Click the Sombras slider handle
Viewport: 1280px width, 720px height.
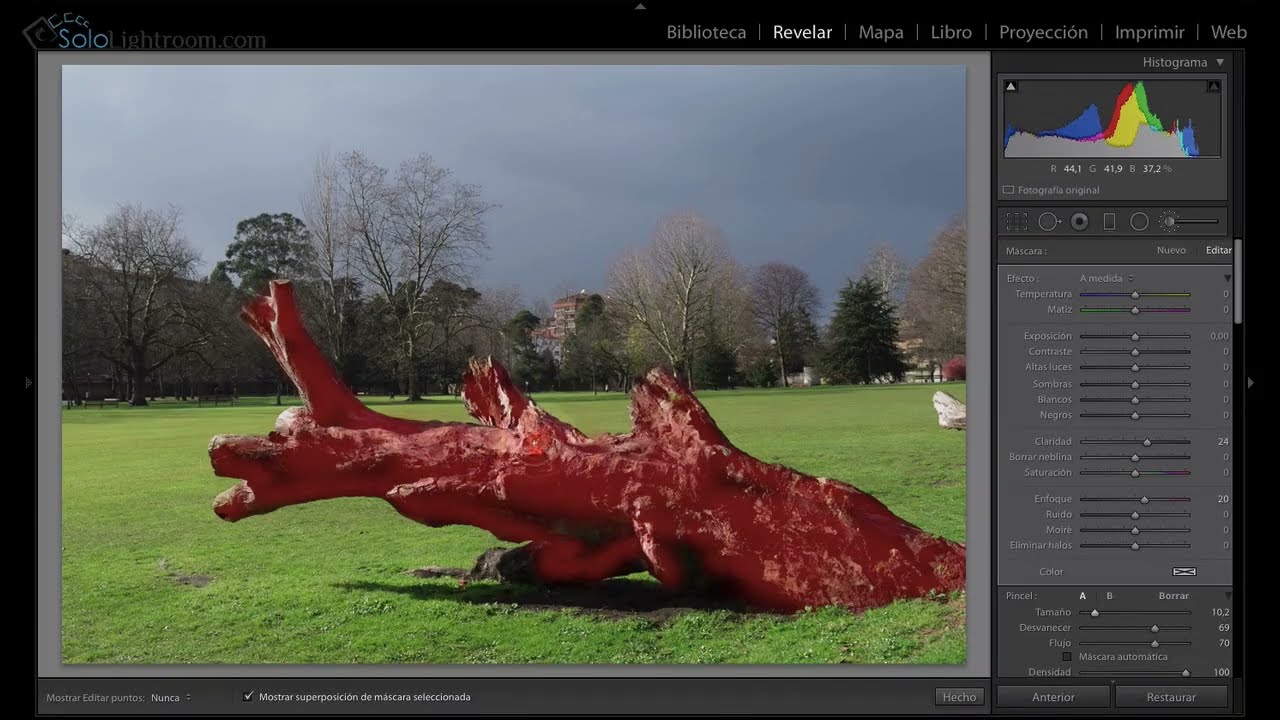(x=1135, y=384)
